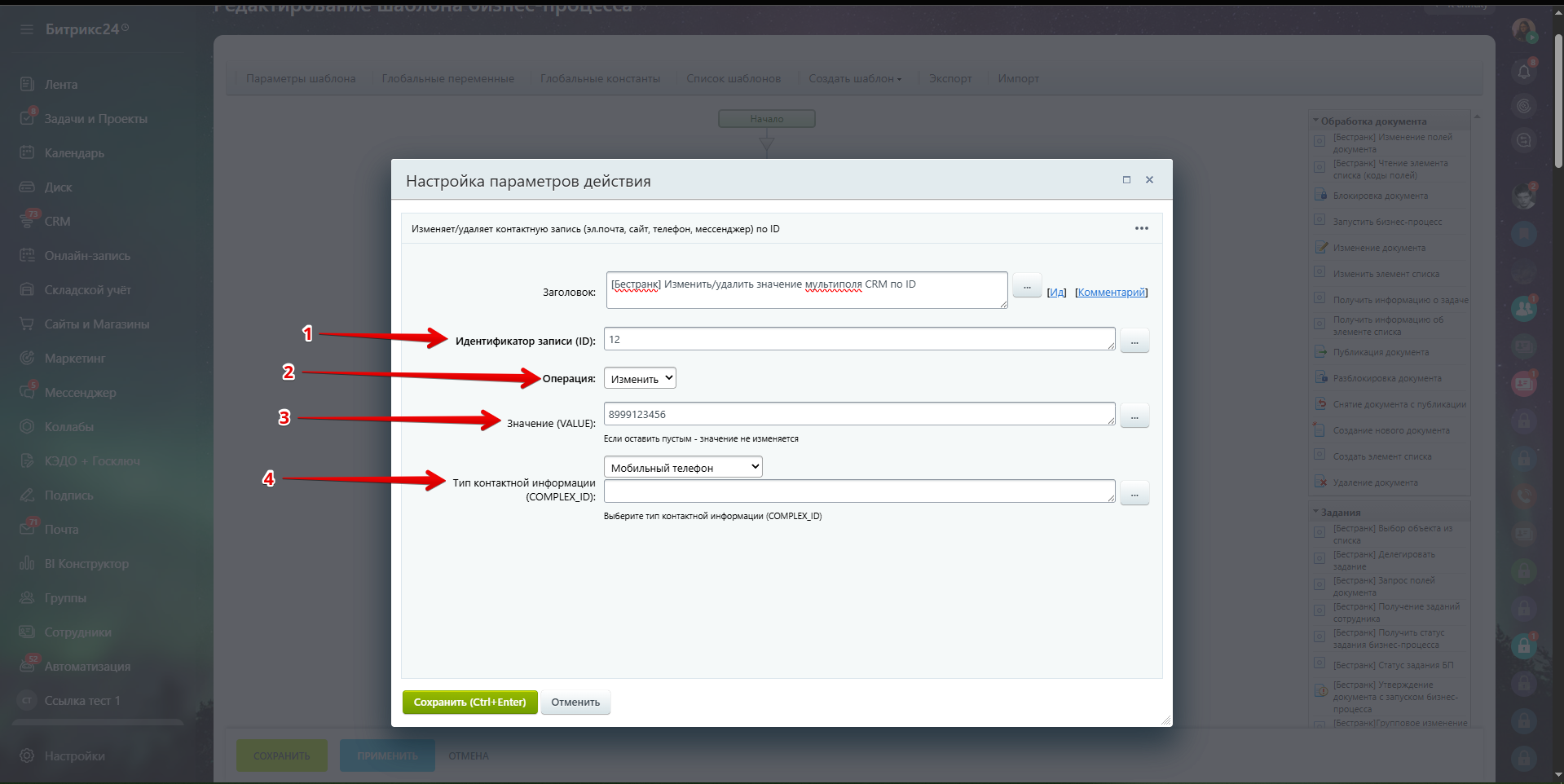Collapse the "Обработка документа" group
The width and height of the screenshot is (1564, 784).
tap(1316, 120)
